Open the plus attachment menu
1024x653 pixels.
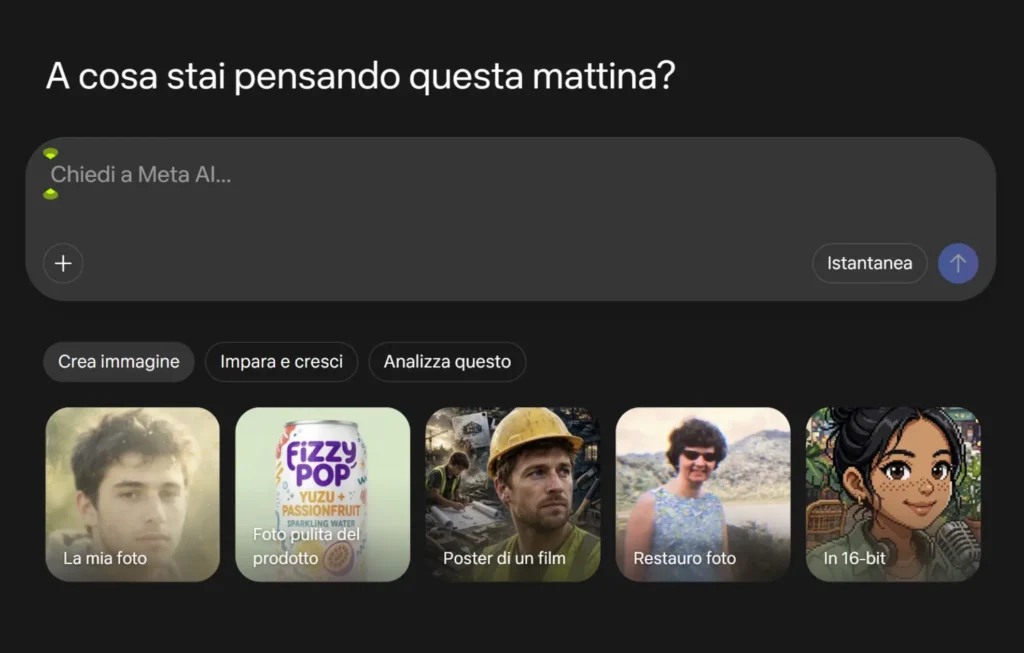(x=63, y=263)
